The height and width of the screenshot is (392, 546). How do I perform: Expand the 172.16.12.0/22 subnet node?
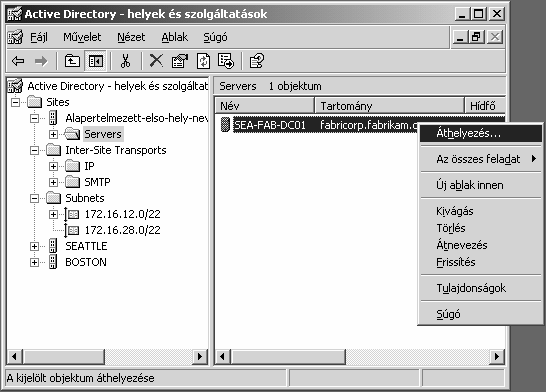[x=53, y=214]
